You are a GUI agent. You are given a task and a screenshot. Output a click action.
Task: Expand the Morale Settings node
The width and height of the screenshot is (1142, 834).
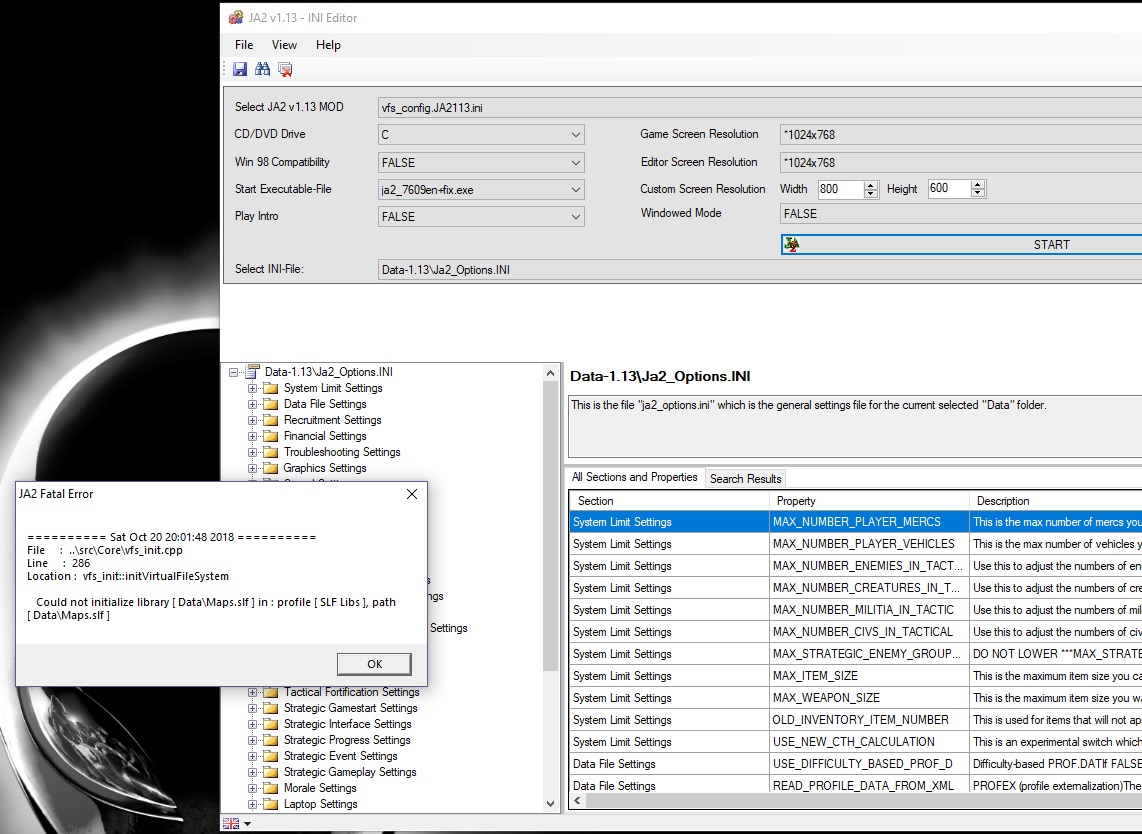pos(252,788)
